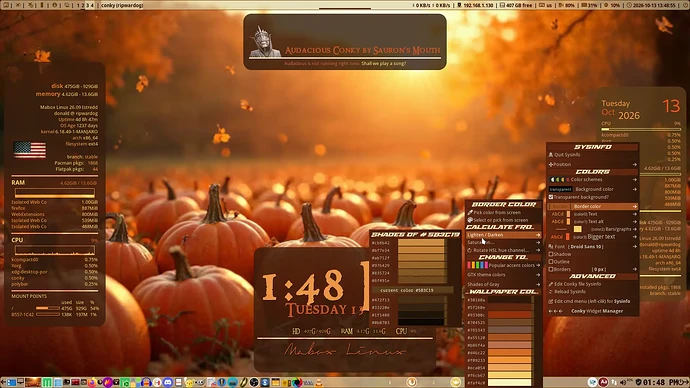
Task: Switch to workspace 2 in top panel
Action: 83,5
